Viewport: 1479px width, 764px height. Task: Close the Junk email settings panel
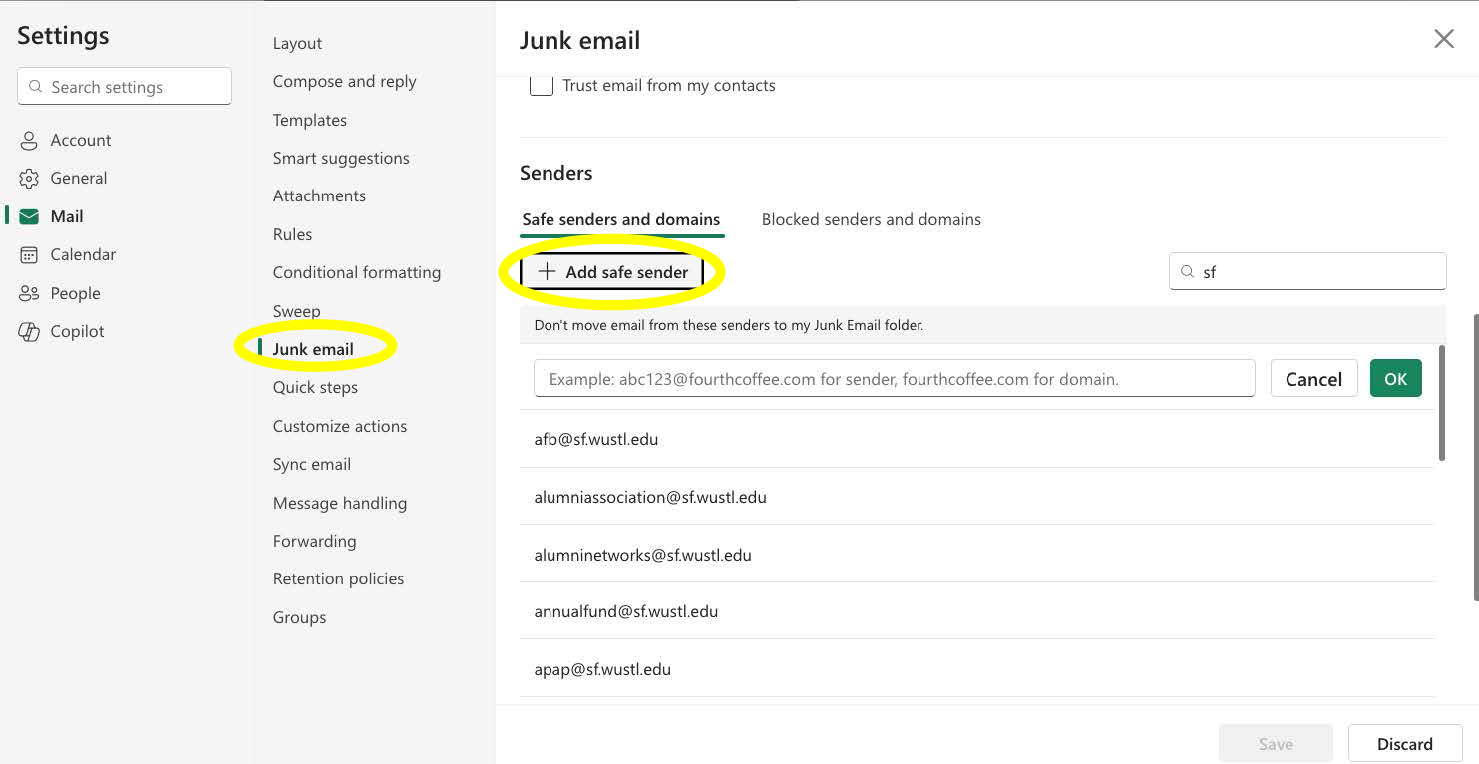[1443, 38]
